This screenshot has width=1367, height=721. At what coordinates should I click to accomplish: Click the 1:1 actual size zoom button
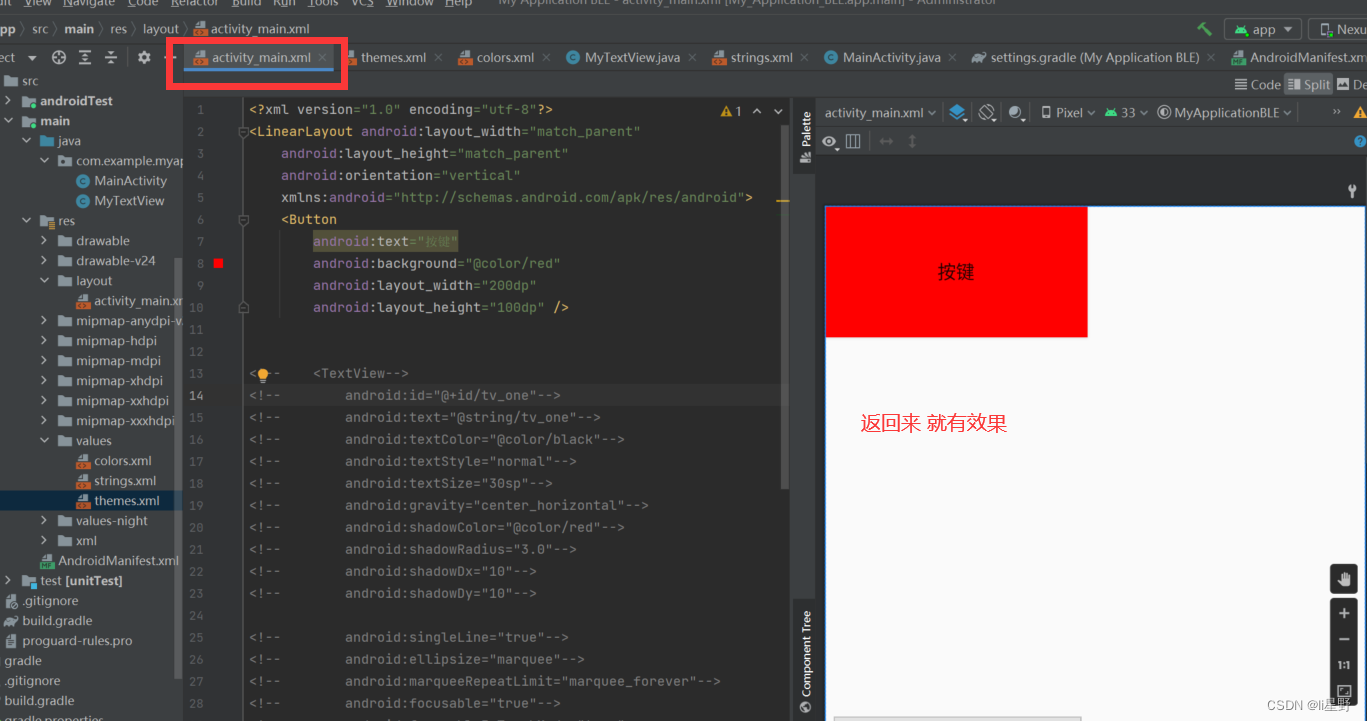pos(1344,665)
